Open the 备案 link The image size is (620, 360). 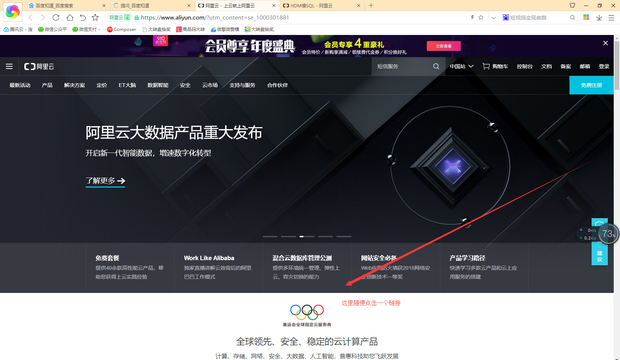point(565,66)
